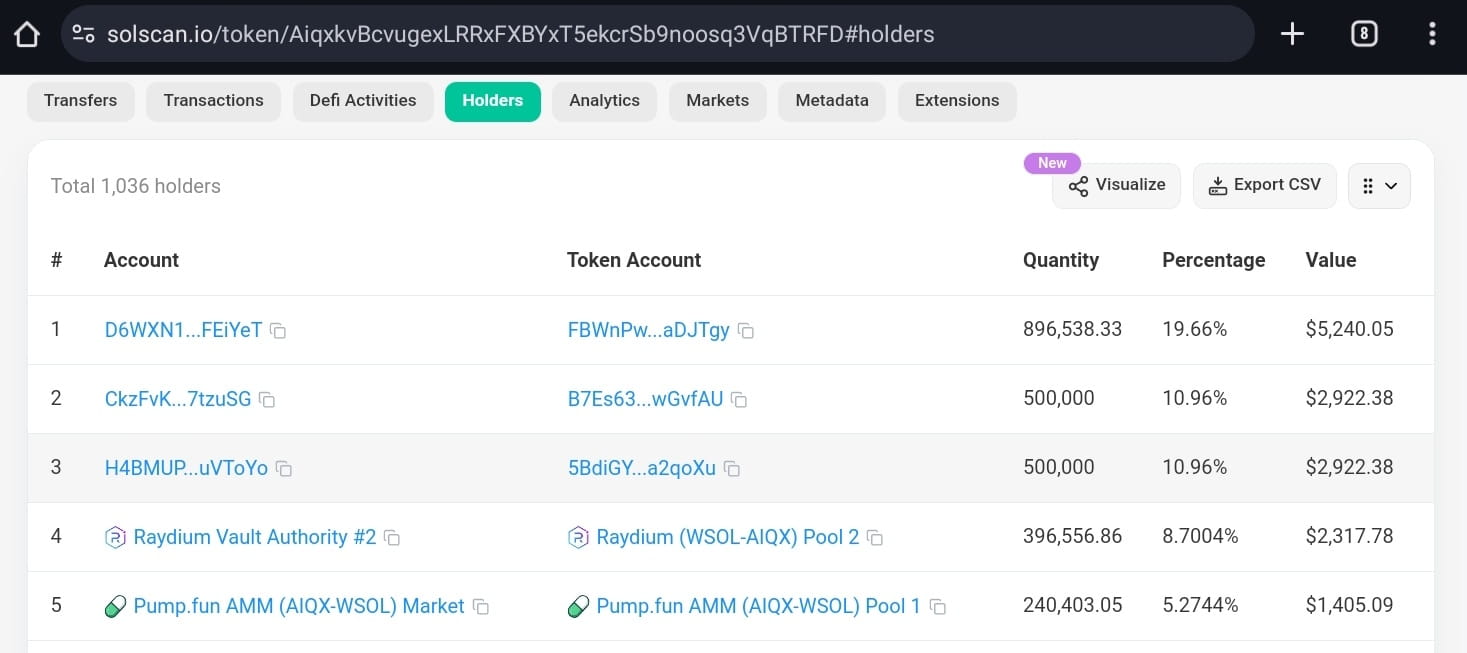Copy the Pump.fun AMM Pool 1 address
This screenshot has width=1467, height=653.
click(x=937, y=607)
